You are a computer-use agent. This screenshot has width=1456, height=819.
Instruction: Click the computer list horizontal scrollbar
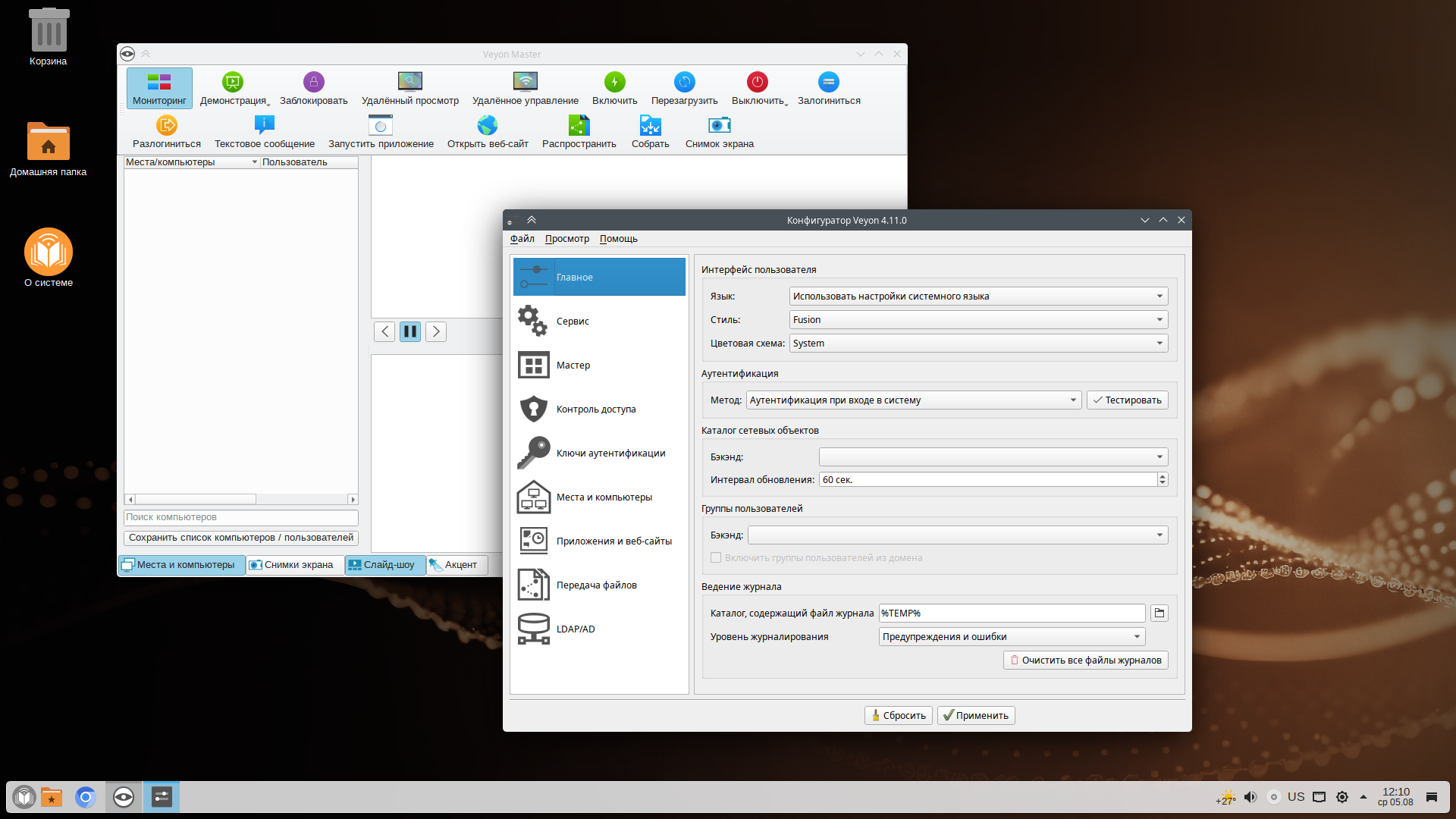point(241,500)
